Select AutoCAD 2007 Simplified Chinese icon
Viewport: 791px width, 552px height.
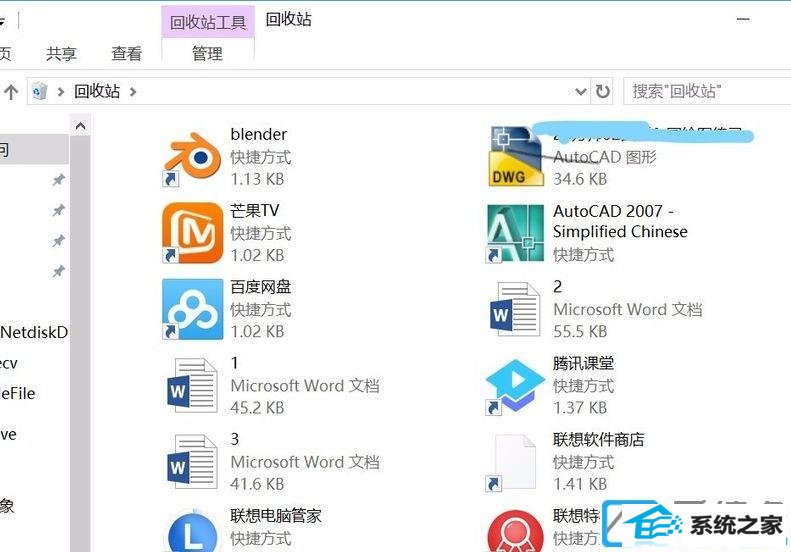click(515, 233)
